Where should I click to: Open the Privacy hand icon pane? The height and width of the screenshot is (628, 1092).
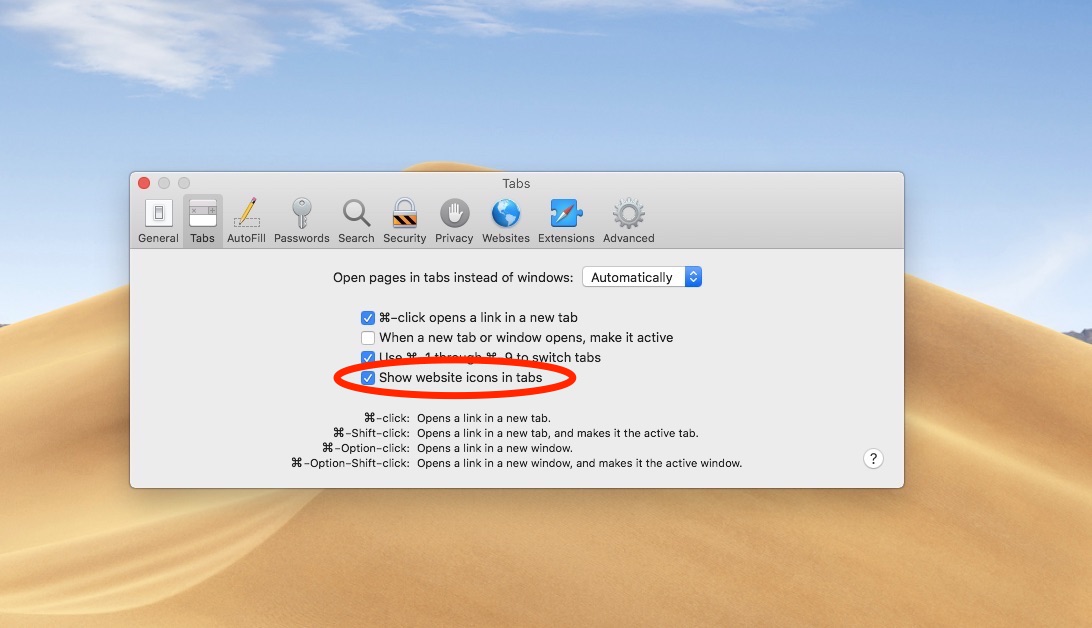(x=454, y=221)
